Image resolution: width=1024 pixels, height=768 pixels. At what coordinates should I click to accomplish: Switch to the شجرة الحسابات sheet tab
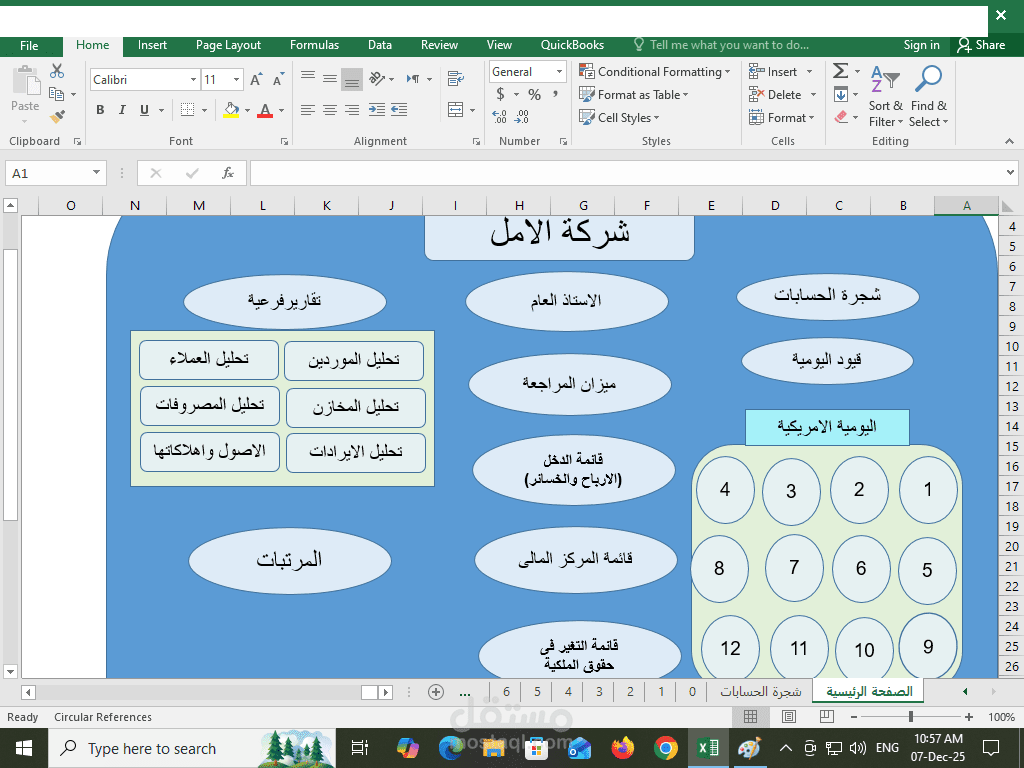point(762,691)
